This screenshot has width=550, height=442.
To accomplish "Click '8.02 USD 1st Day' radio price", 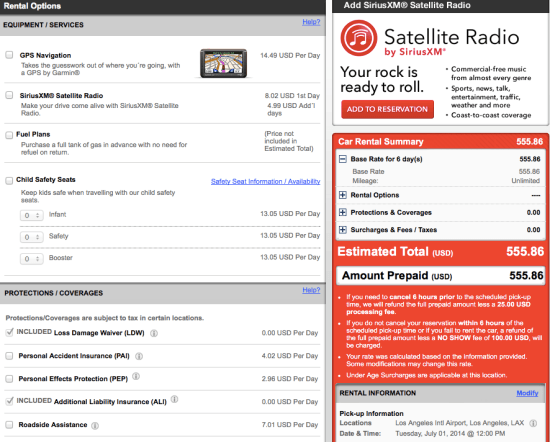I will (292, 96).
